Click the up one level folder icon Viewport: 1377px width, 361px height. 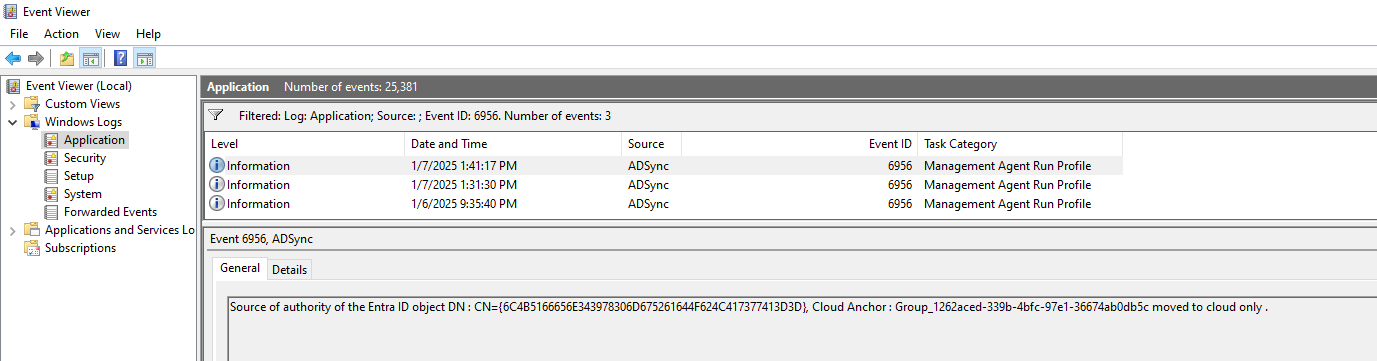click(x=67, y=58)
